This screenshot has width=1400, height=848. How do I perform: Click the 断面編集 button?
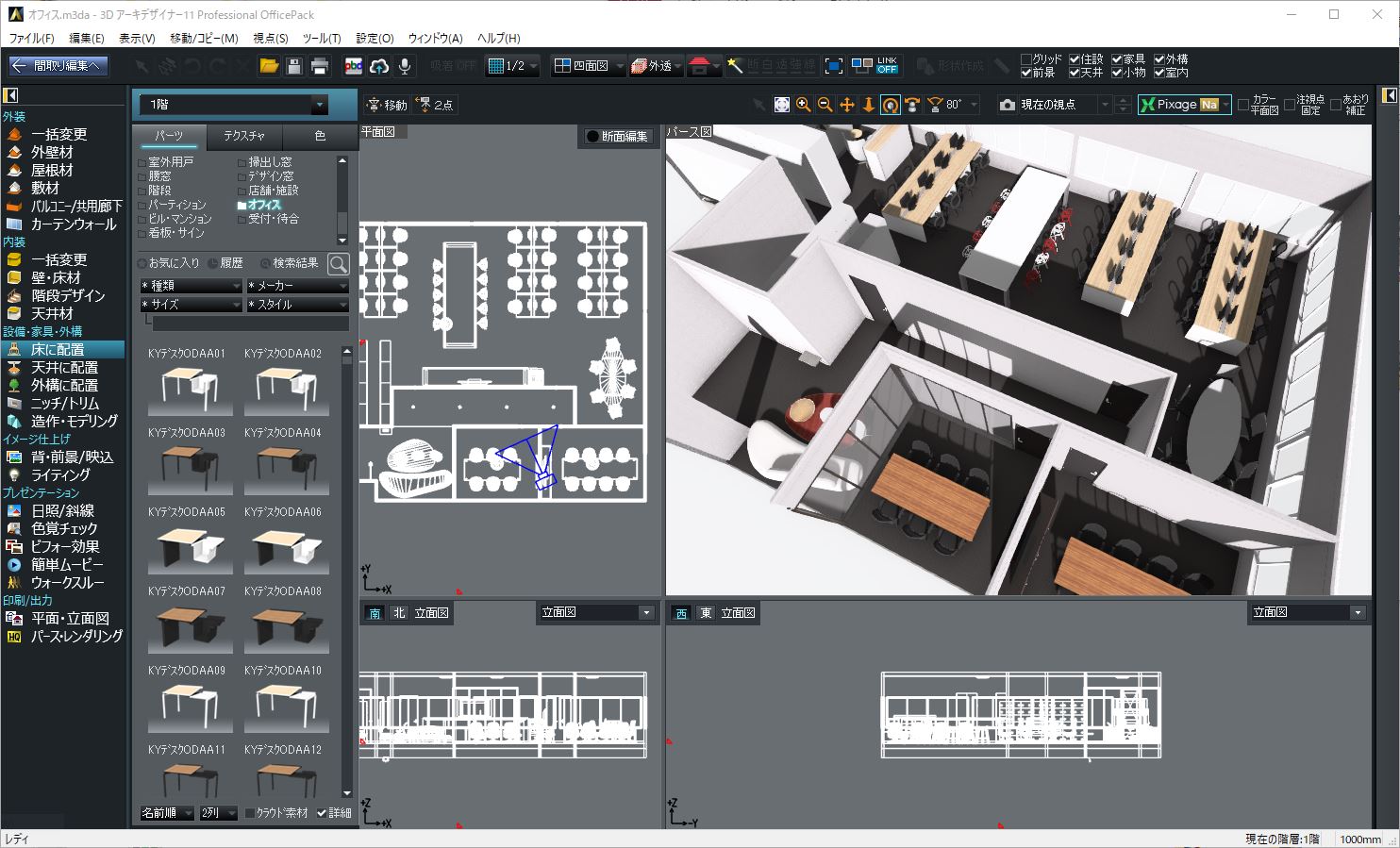click(x=617, y=137)
